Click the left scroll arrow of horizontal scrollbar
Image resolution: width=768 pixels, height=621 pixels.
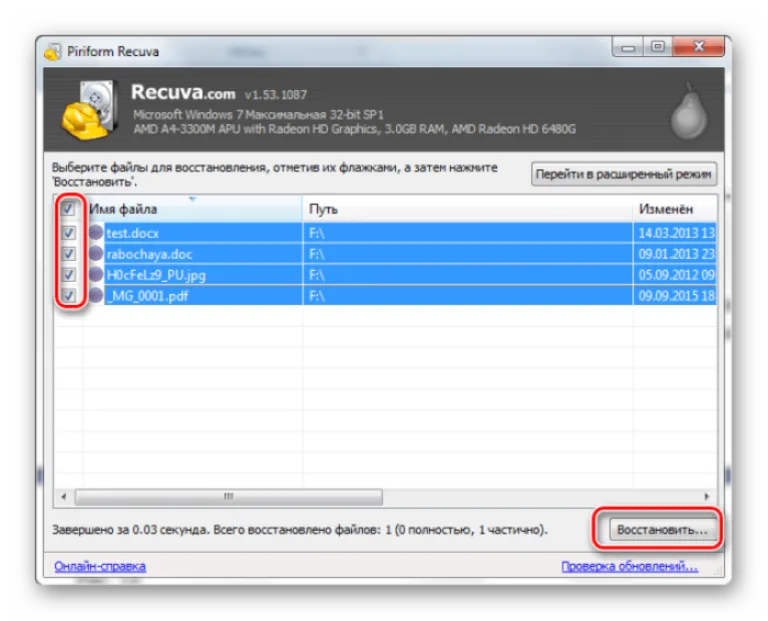click(x=64, y=497)
